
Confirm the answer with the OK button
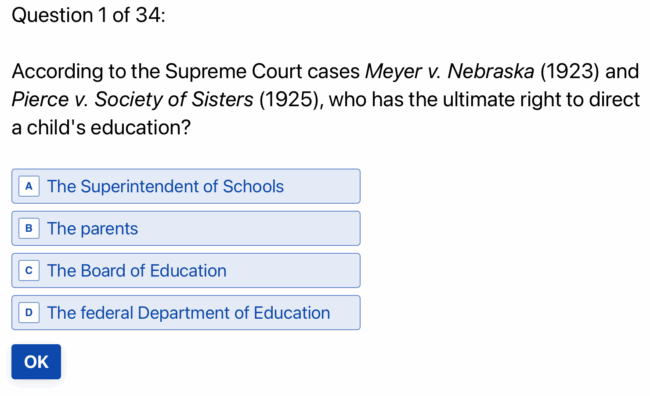click(x=36, y=362)
